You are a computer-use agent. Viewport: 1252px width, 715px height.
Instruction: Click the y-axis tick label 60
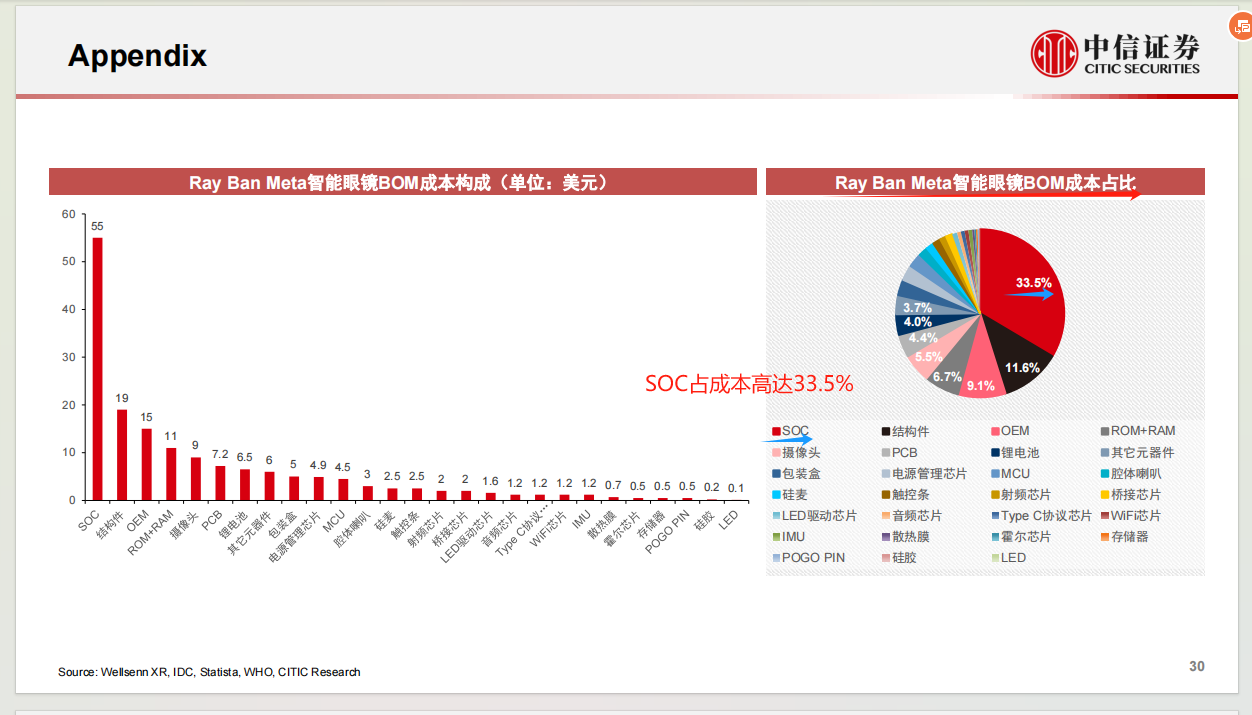pos(68,214)
